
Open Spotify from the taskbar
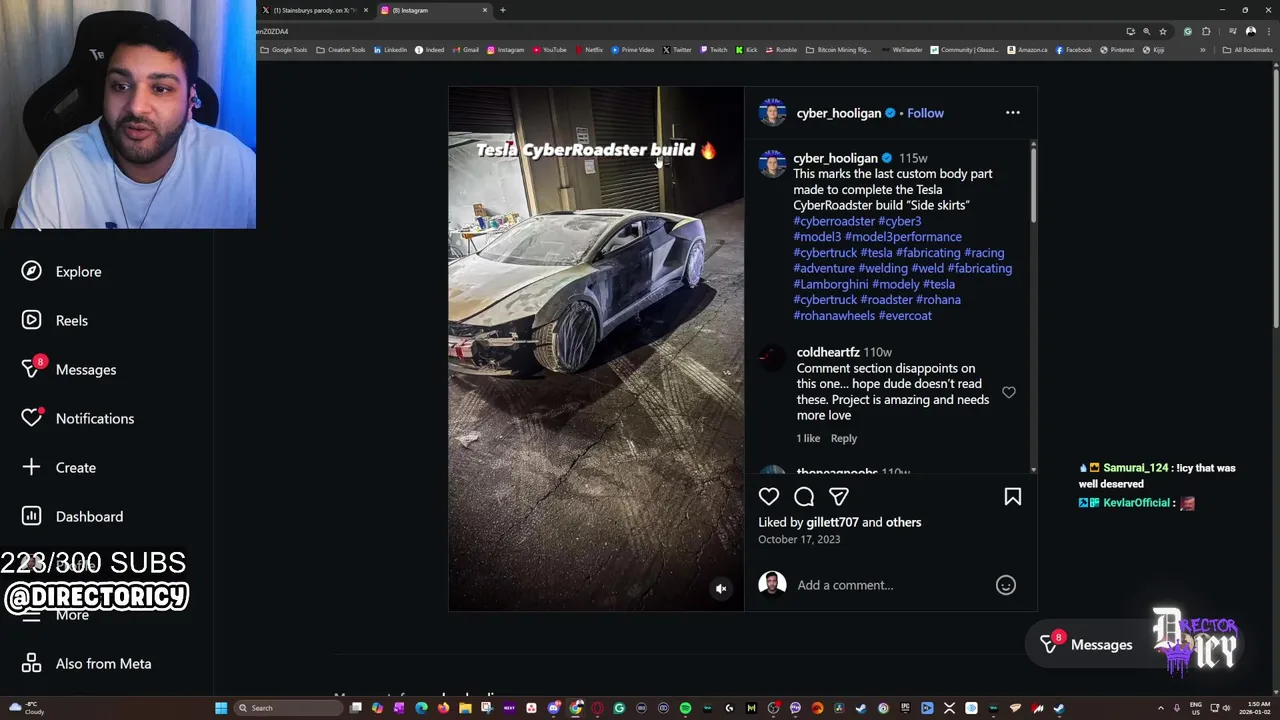point(685,708)
